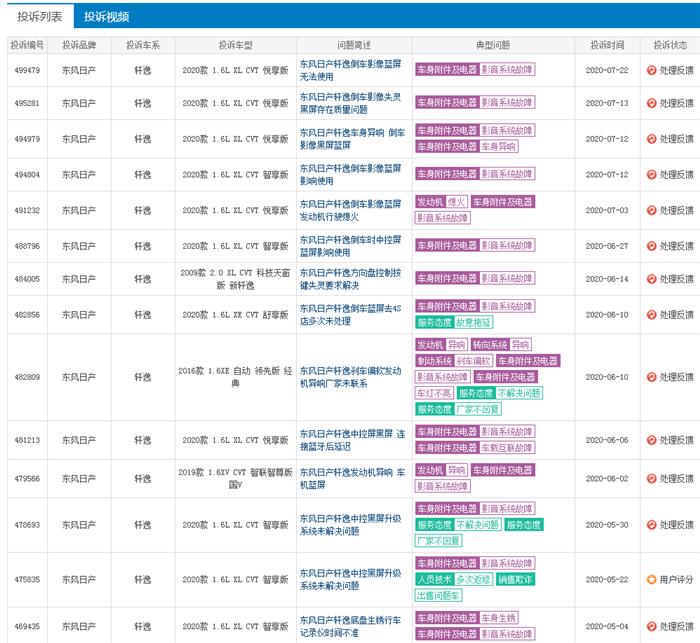Click the 问题简述 column header
Image resolution: width=700 pixels, height=643 pixels.
tap(354, 45)
